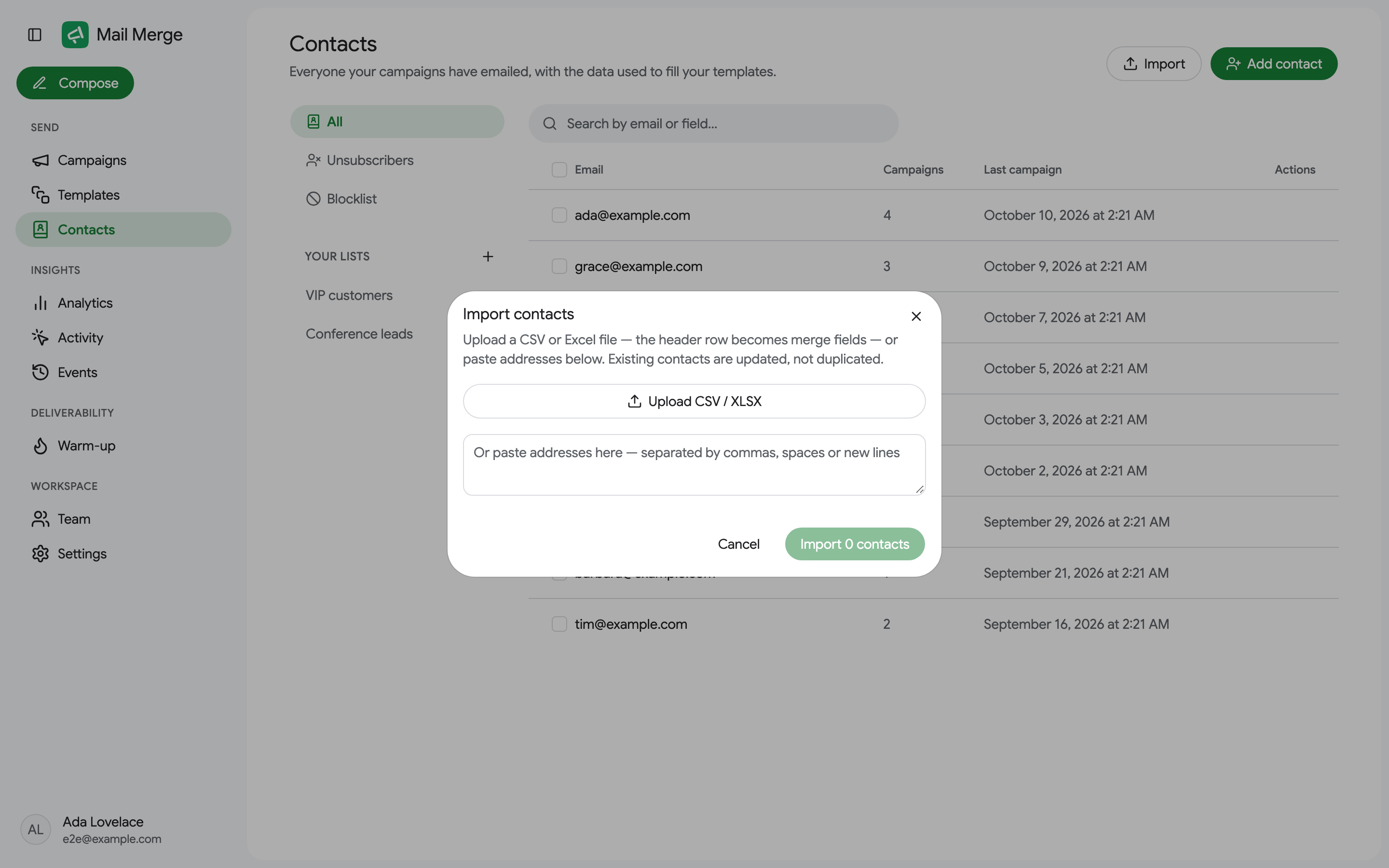This screenshot has width=1389, height=868.
Task: Go to Analytics page
Action: pyautogui.click(x=123, y=303)
